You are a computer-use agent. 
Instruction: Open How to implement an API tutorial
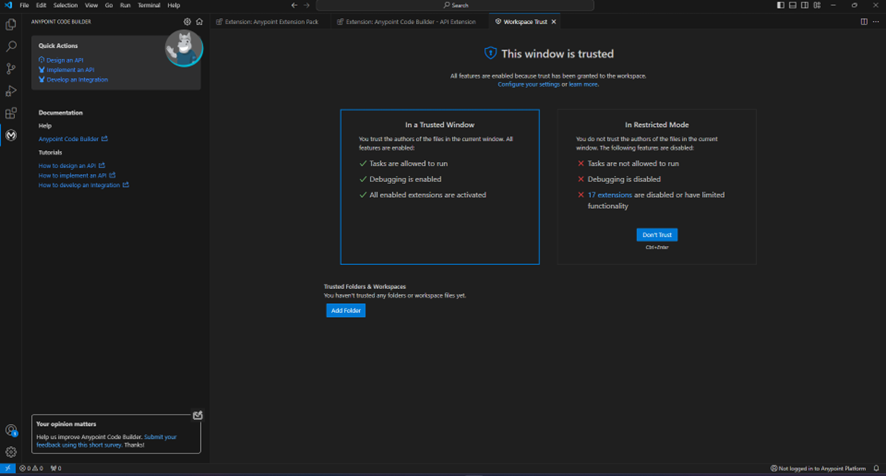coord(77,175)
